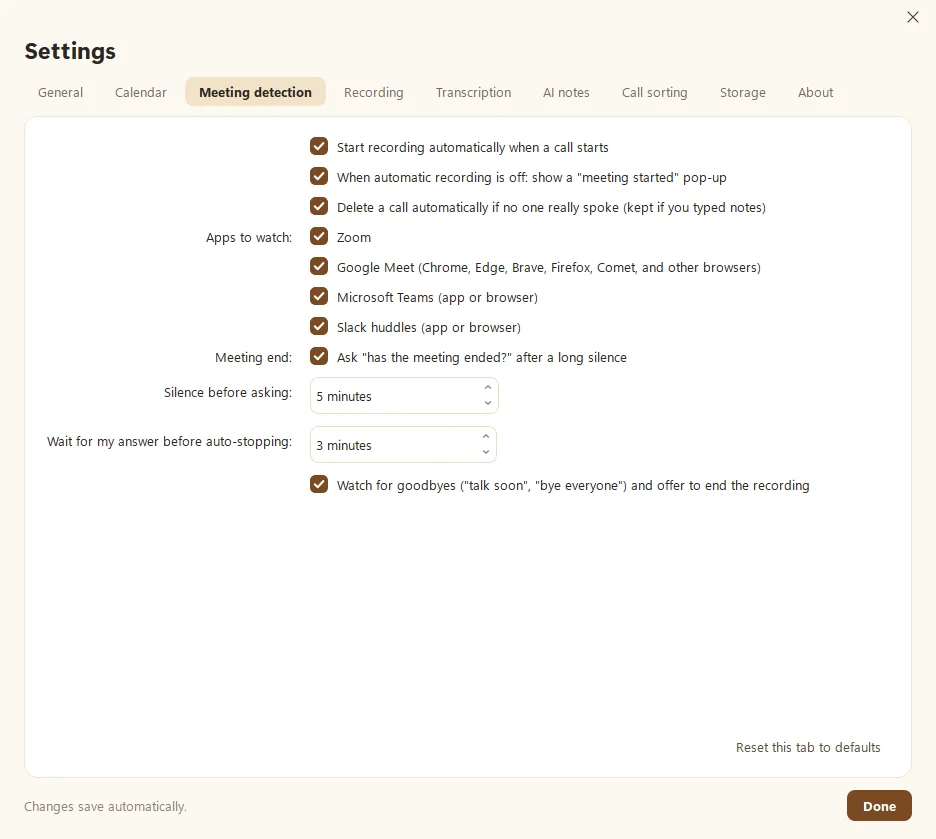Viewport: 936px width, 839px height.
Task: Uncheck Microsoft Teams (app or browser)
Action: [x=319, y=297]
